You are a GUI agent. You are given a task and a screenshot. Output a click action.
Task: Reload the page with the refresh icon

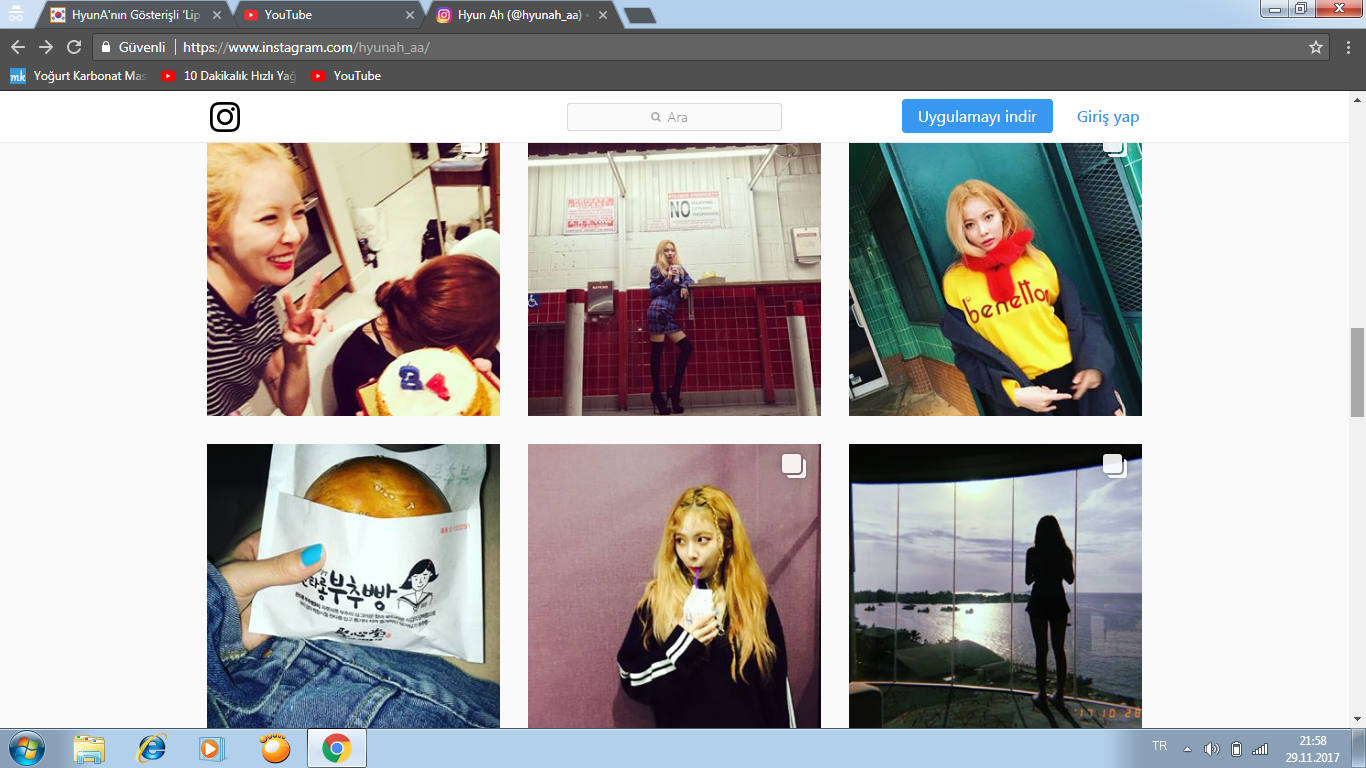click(x=74, y=47)
